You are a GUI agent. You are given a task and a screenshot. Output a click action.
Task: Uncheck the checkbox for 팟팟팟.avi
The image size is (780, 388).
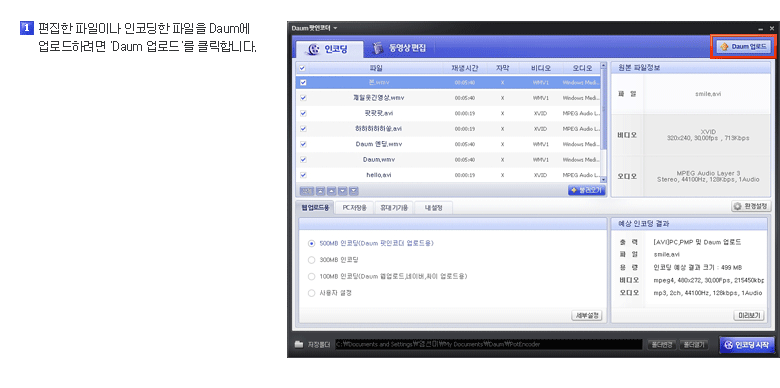click(303, 113)
